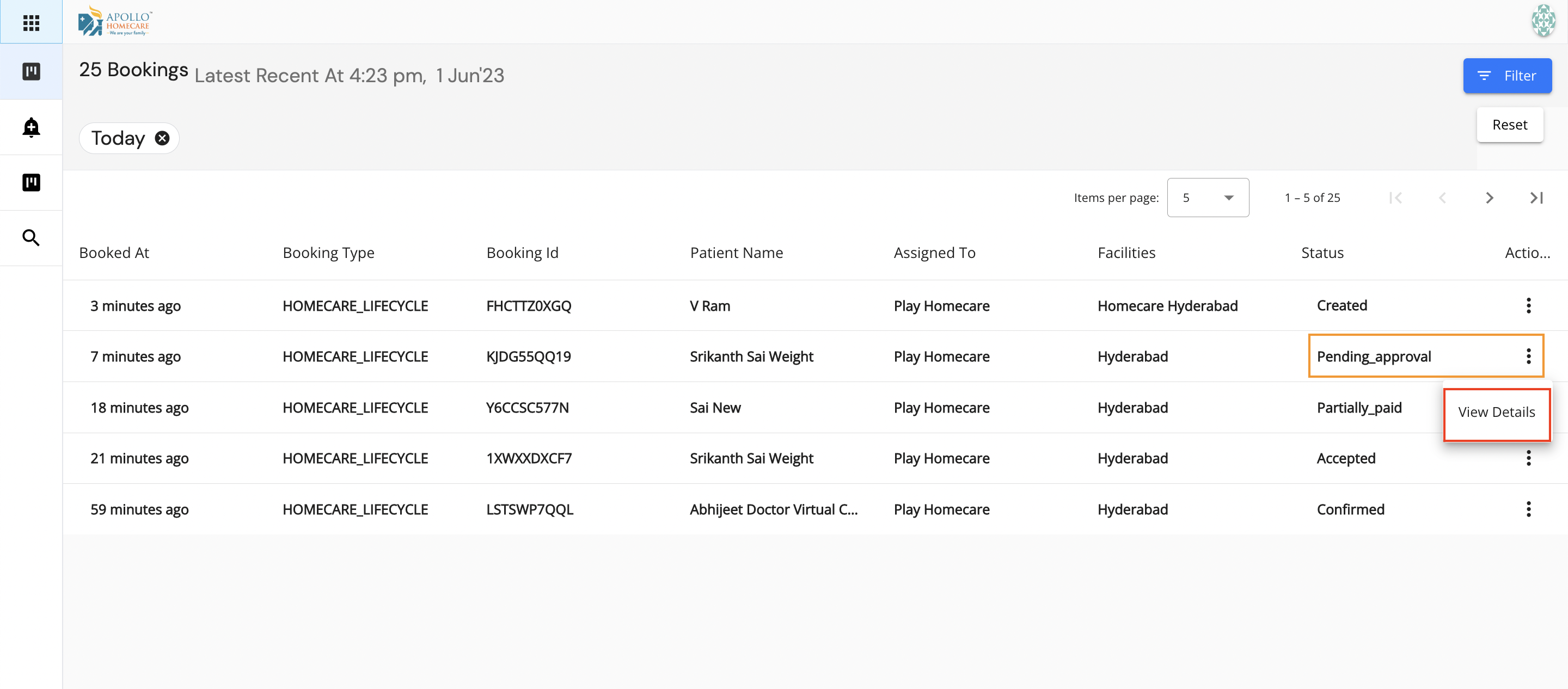This screenshot has width=1568, height=689.
Task: Click the Booked At column header
Action: click(114, 253)
